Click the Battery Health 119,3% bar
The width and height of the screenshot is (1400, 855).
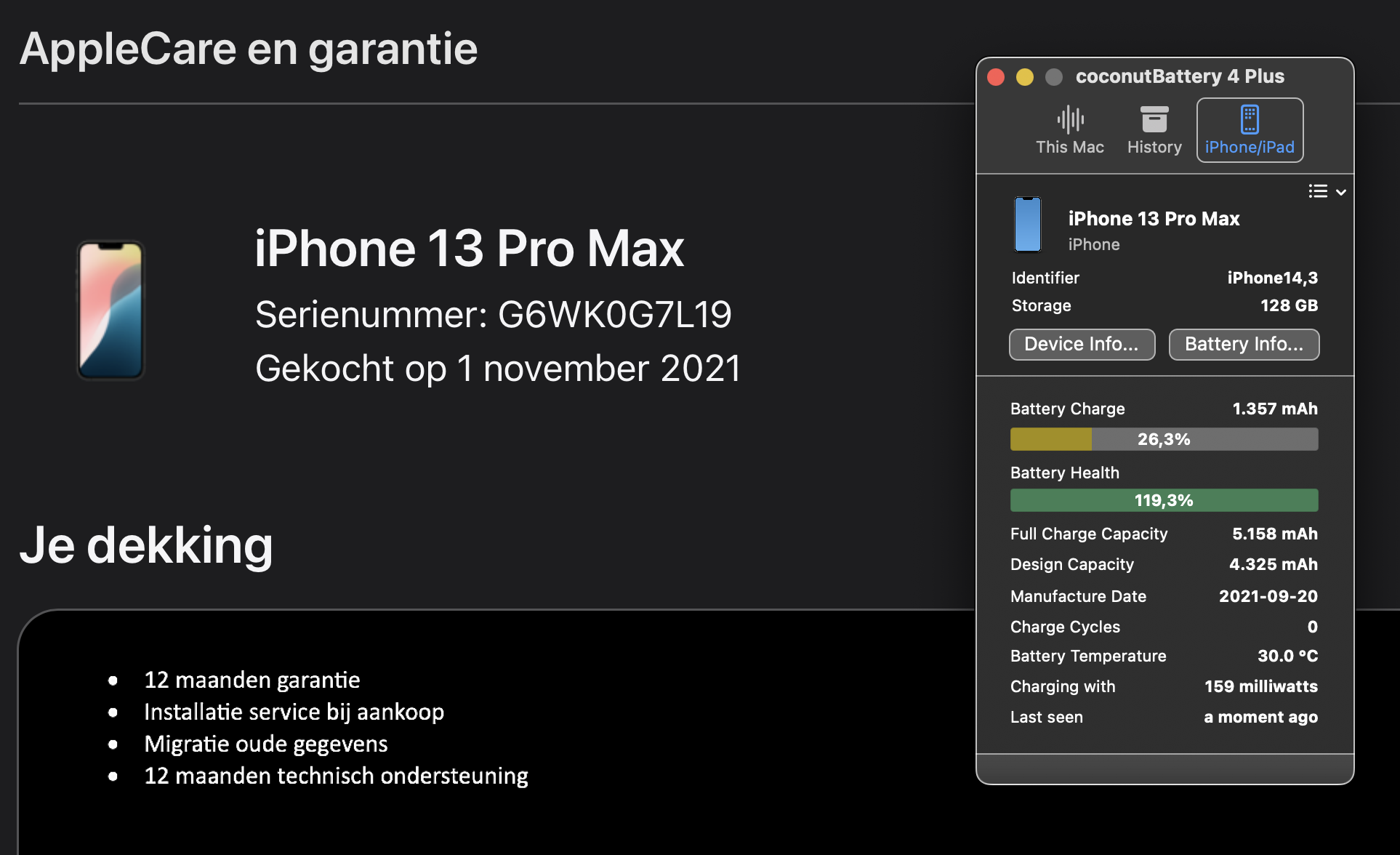[x=1163, y=500]
